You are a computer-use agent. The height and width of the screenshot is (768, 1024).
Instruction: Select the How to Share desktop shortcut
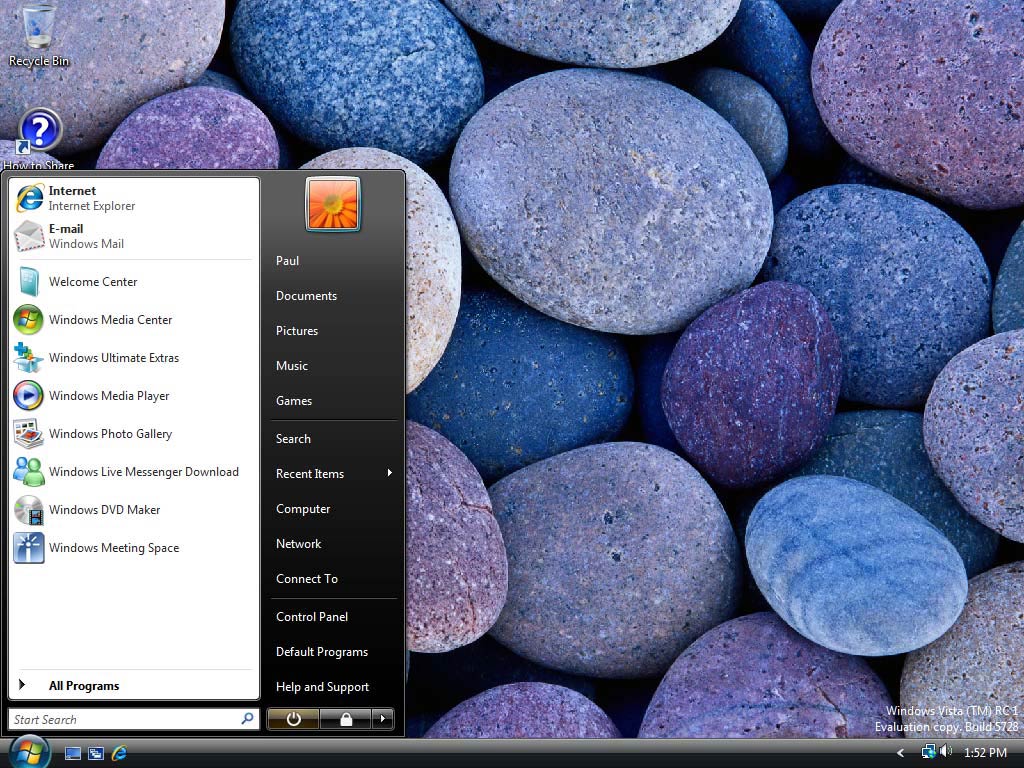pyautogui.click(x=39, y=140)
